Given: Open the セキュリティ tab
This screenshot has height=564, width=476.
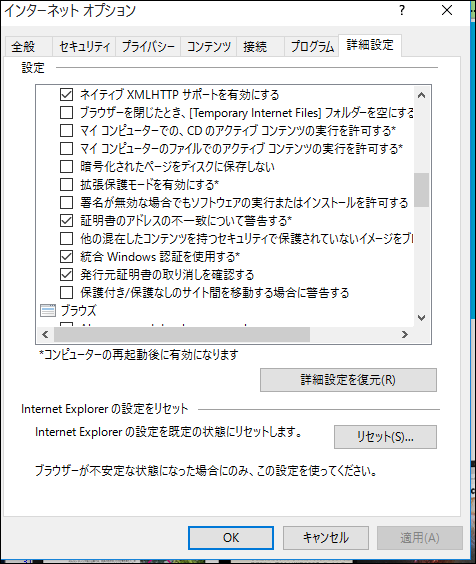Looking at the screenshot, I should (84, 47).
